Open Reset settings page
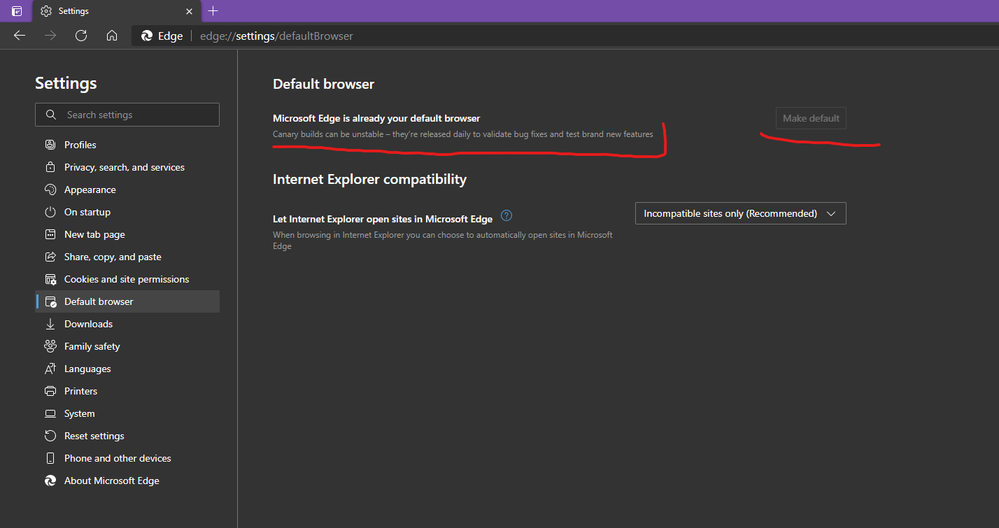The image size is (999, 528). 127,436
